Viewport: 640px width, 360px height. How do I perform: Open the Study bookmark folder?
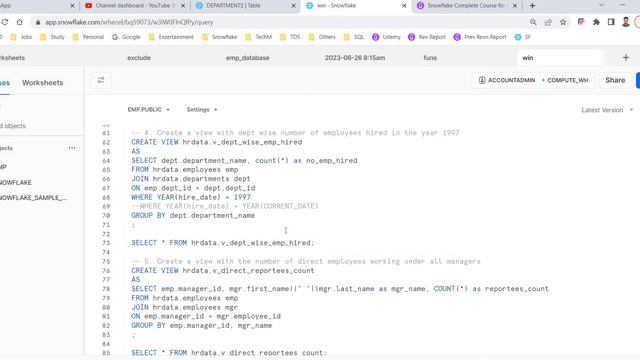(x=52, y=37)
